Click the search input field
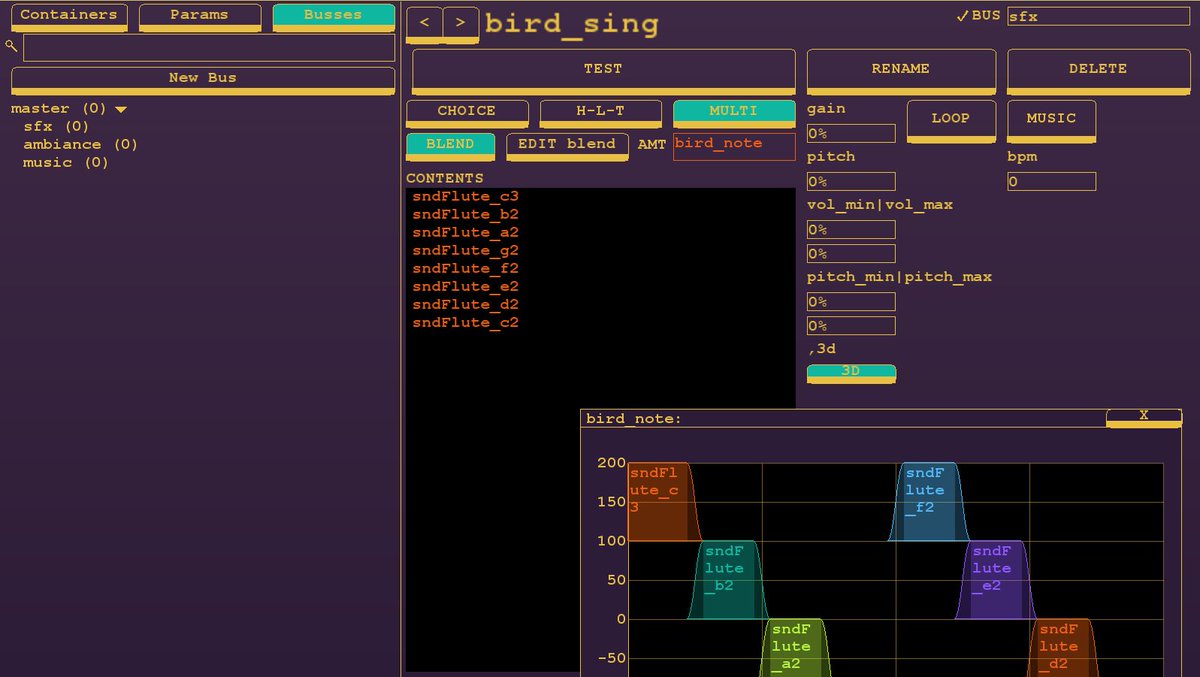This screenshot has height=677, width=1200. pyautogui.click(x=209, y=47)
